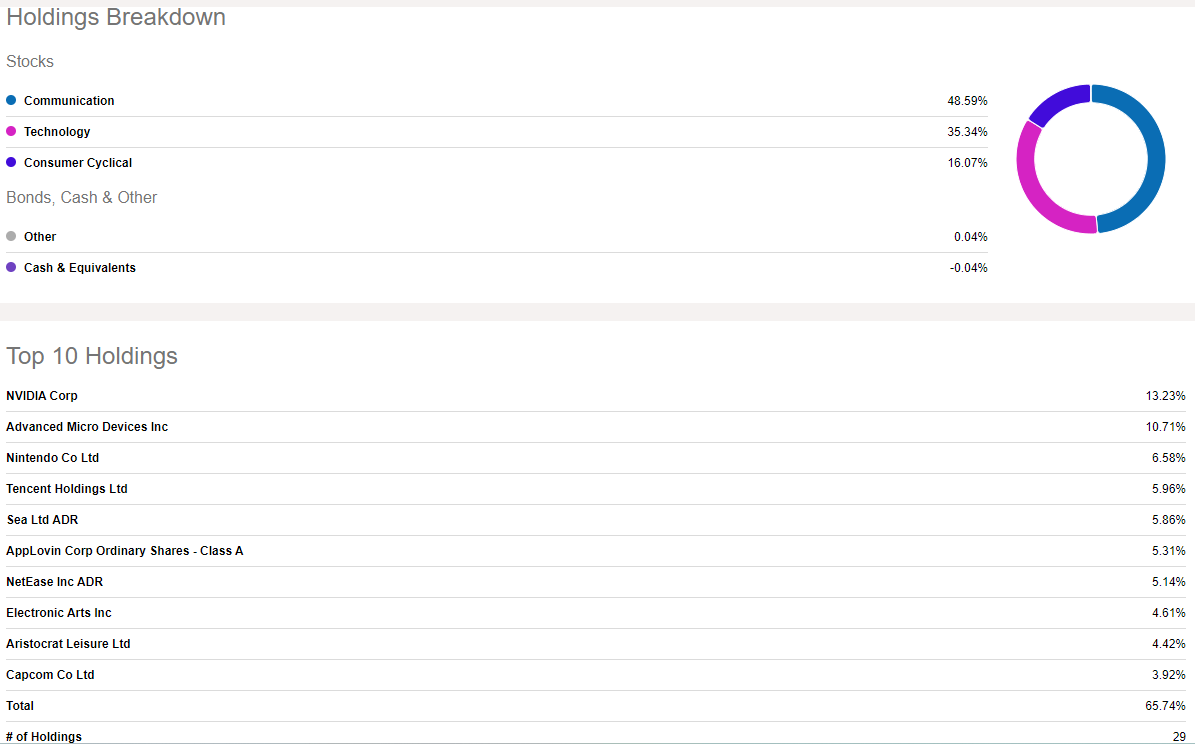Click the Cash & Equivalents legend dot
This screenshot has height=744, width=1195.
click(x=11, y=268)
